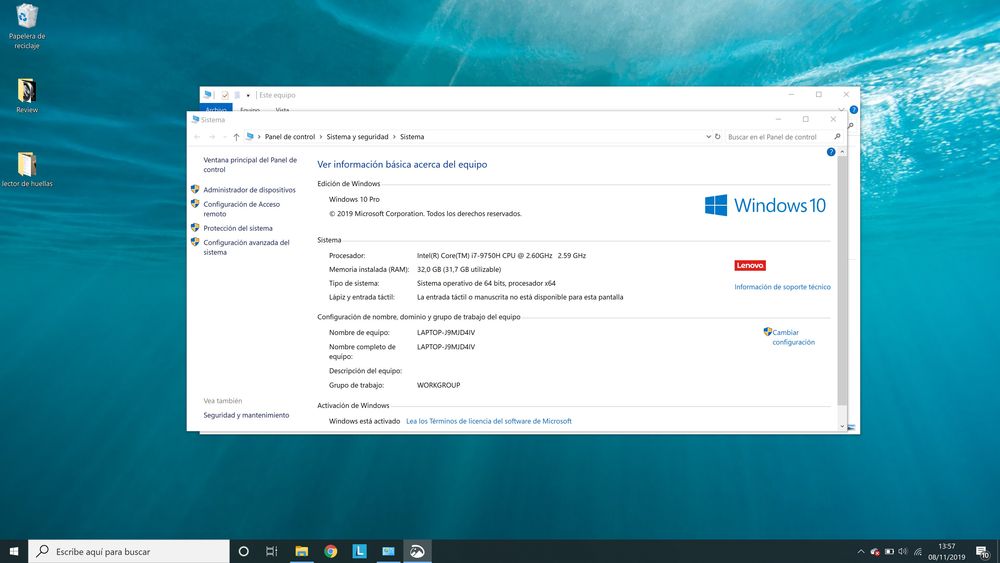Open Administrador de dispositivos
This screenshot has width=1000, height=563.
(249, 190)
